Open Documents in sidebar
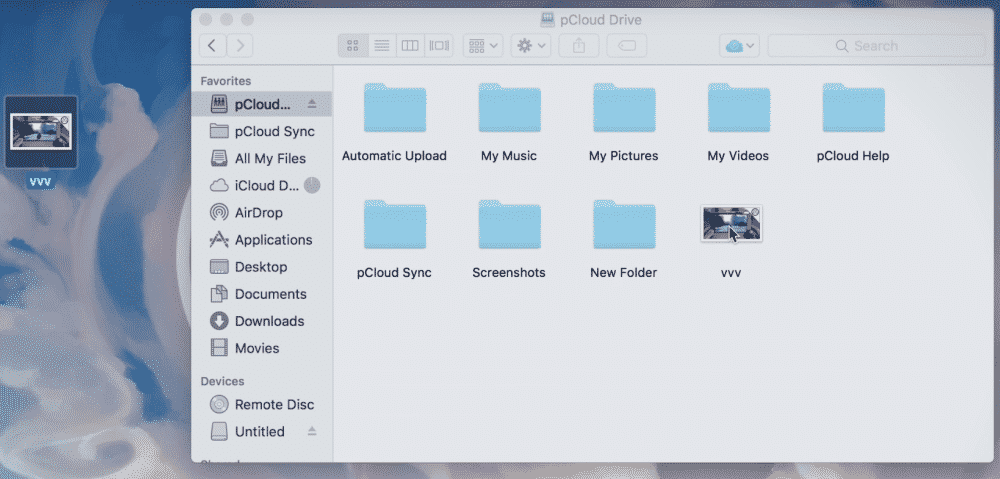1000x479 pixels. pos(261,294)
